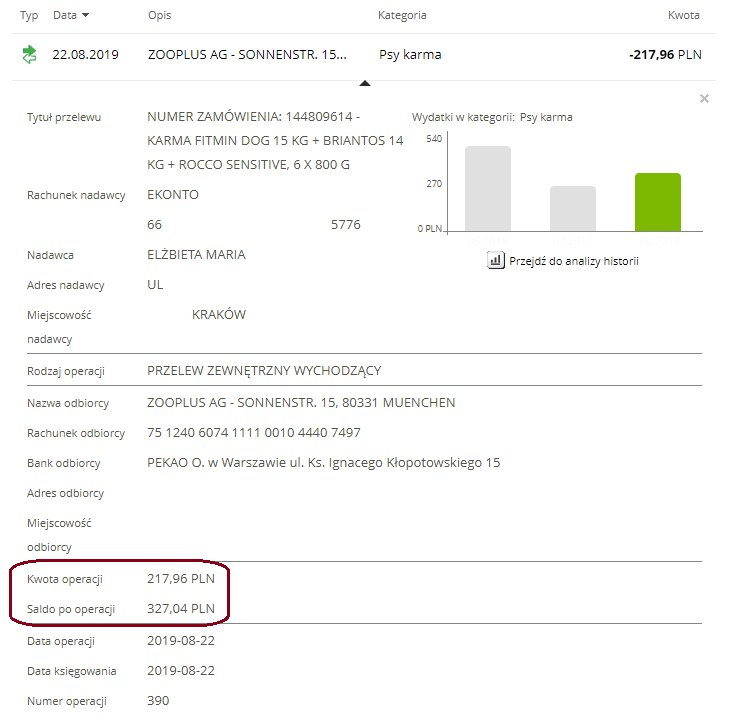Select the green 08.2019 expense bar
Image resolution: width=751 pixels, height=722 pixels.
point(658,202)
